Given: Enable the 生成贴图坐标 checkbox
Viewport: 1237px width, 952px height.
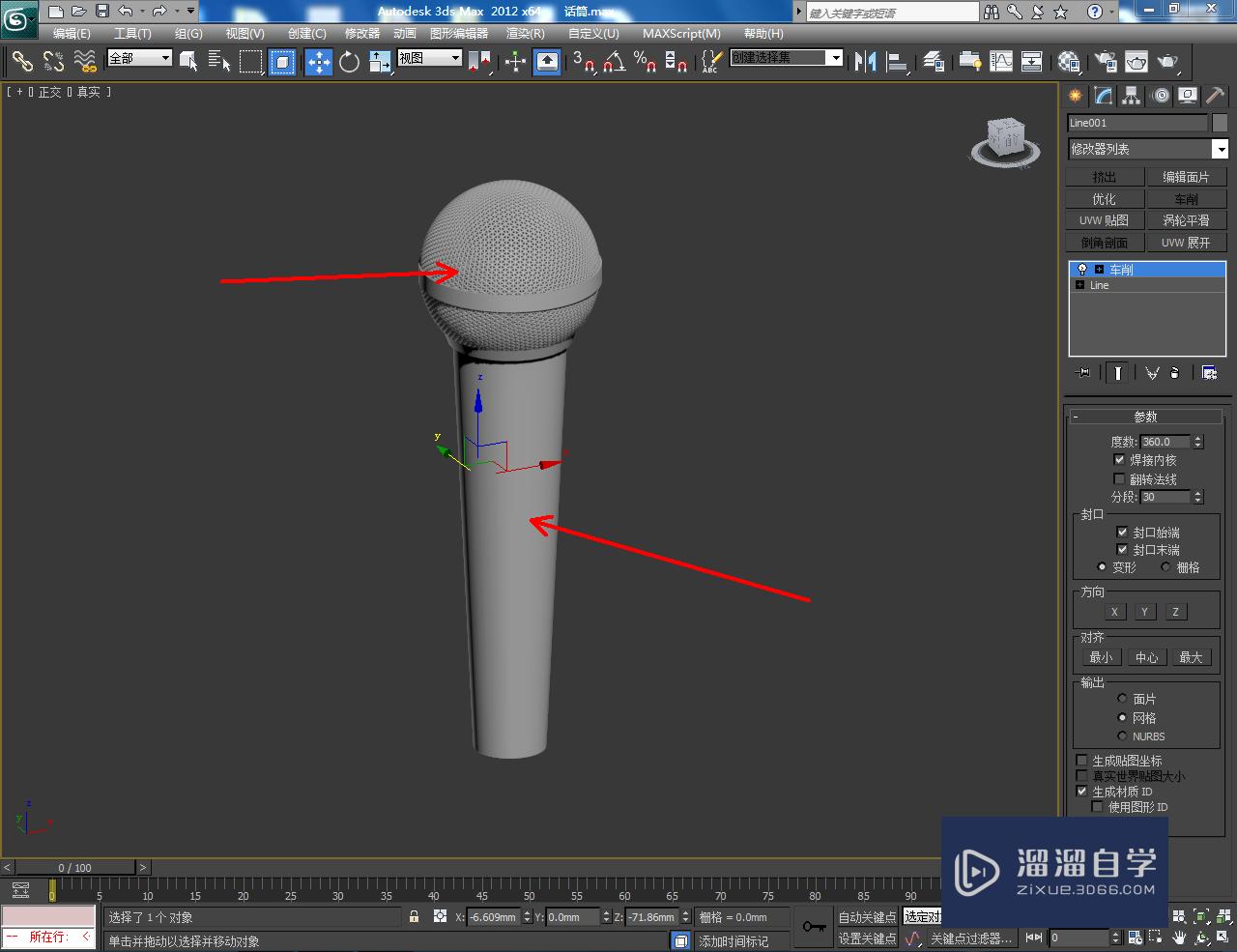Looking at the screenshot, I should 1082,761.
